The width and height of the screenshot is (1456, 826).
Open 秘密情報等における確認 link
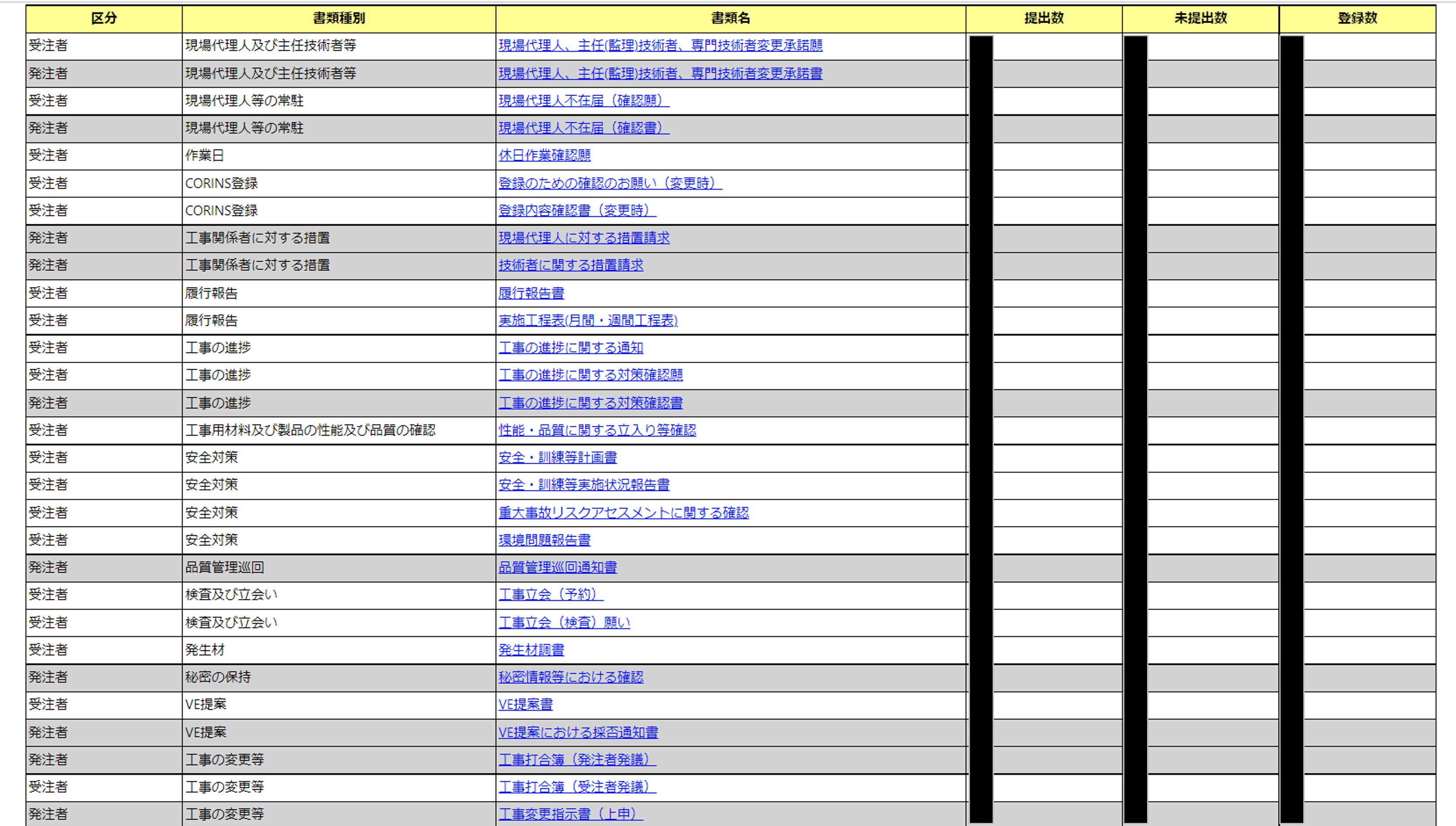pyautogui.click(x=571, y=677)
